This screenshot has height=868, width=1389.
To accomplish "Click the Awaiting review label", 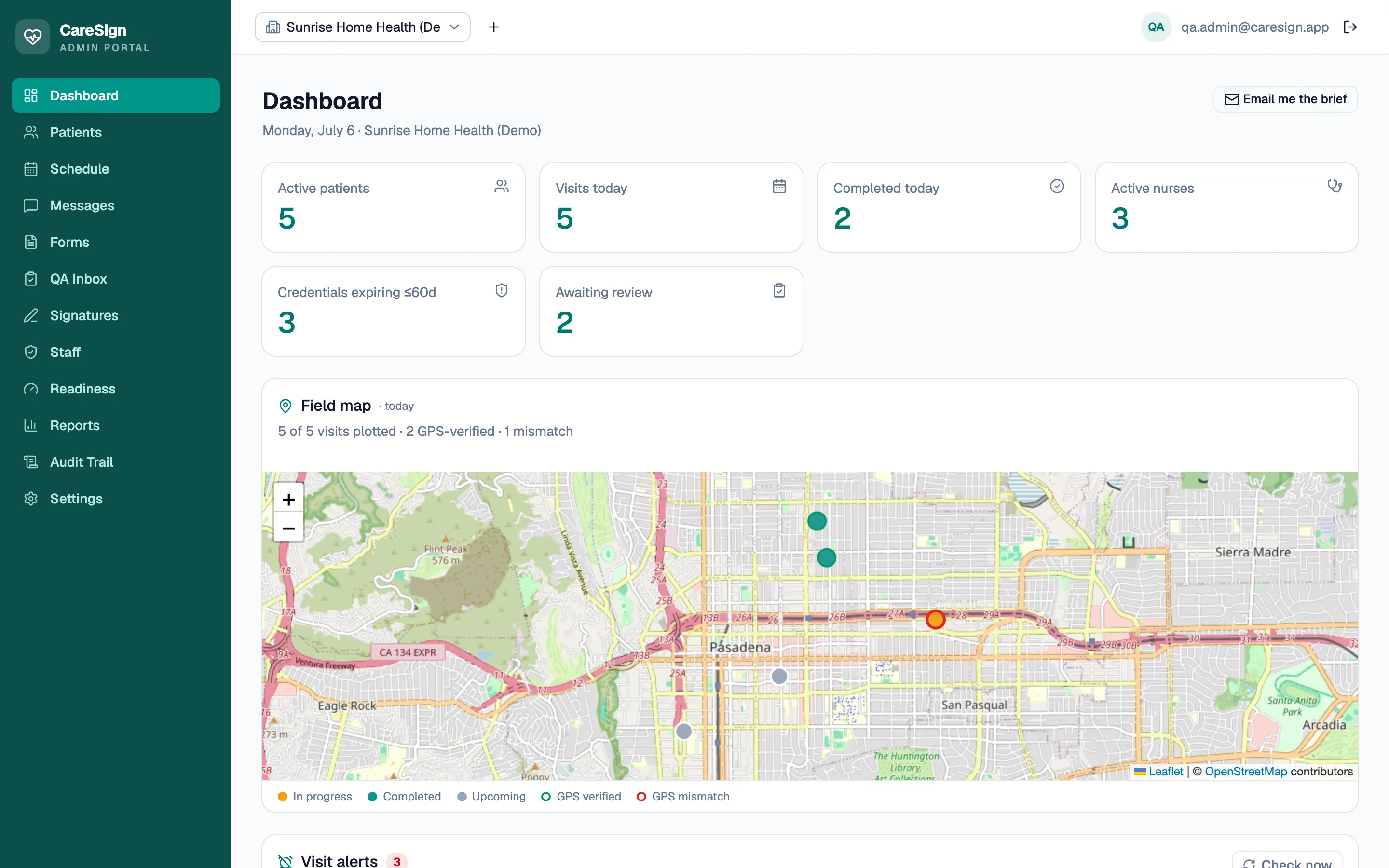I will click(x=604, y=292).
